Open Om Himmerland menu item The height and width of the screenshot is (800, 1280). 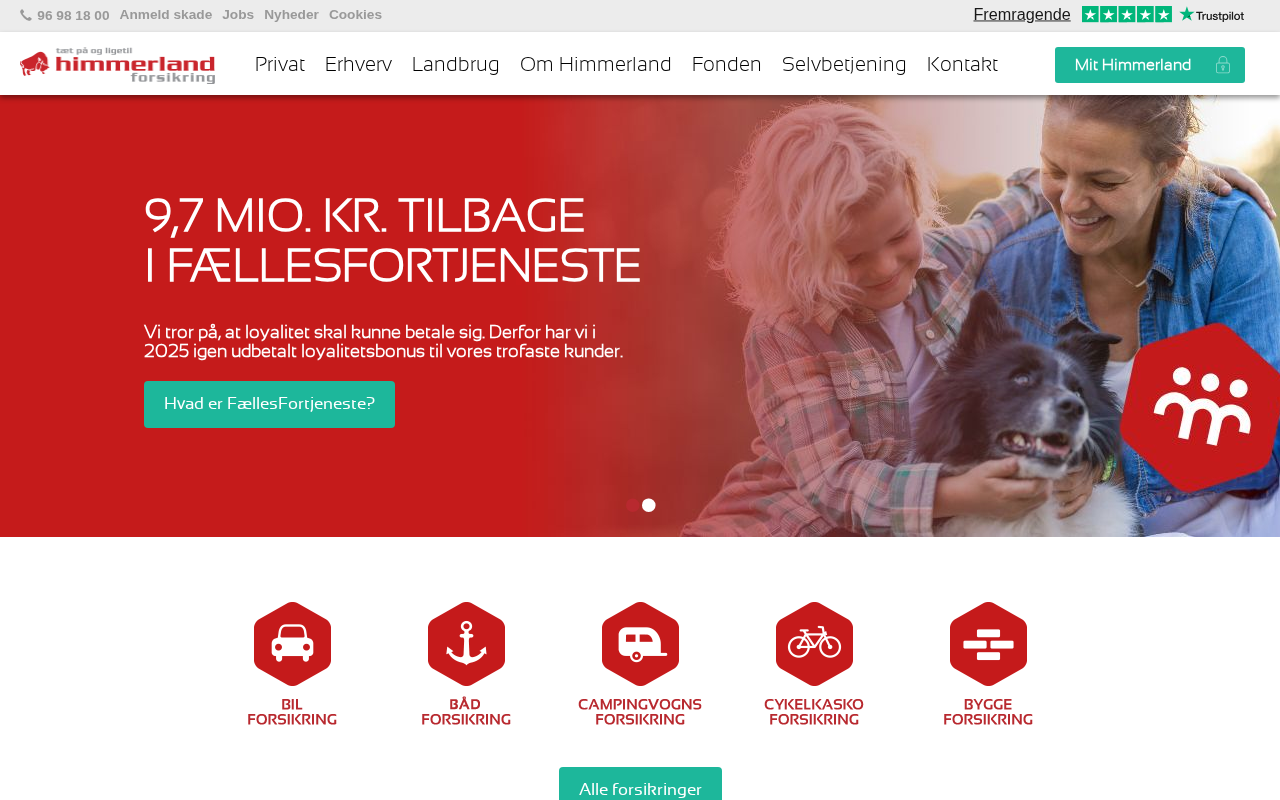[595, 64]
